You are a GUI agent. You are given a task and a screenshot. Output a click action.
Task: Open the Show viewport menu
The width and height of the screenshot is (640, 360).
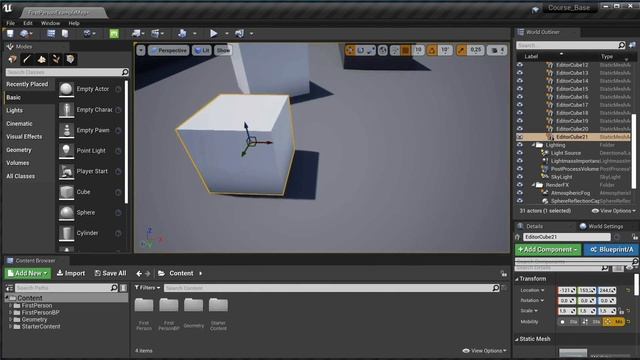223,50
